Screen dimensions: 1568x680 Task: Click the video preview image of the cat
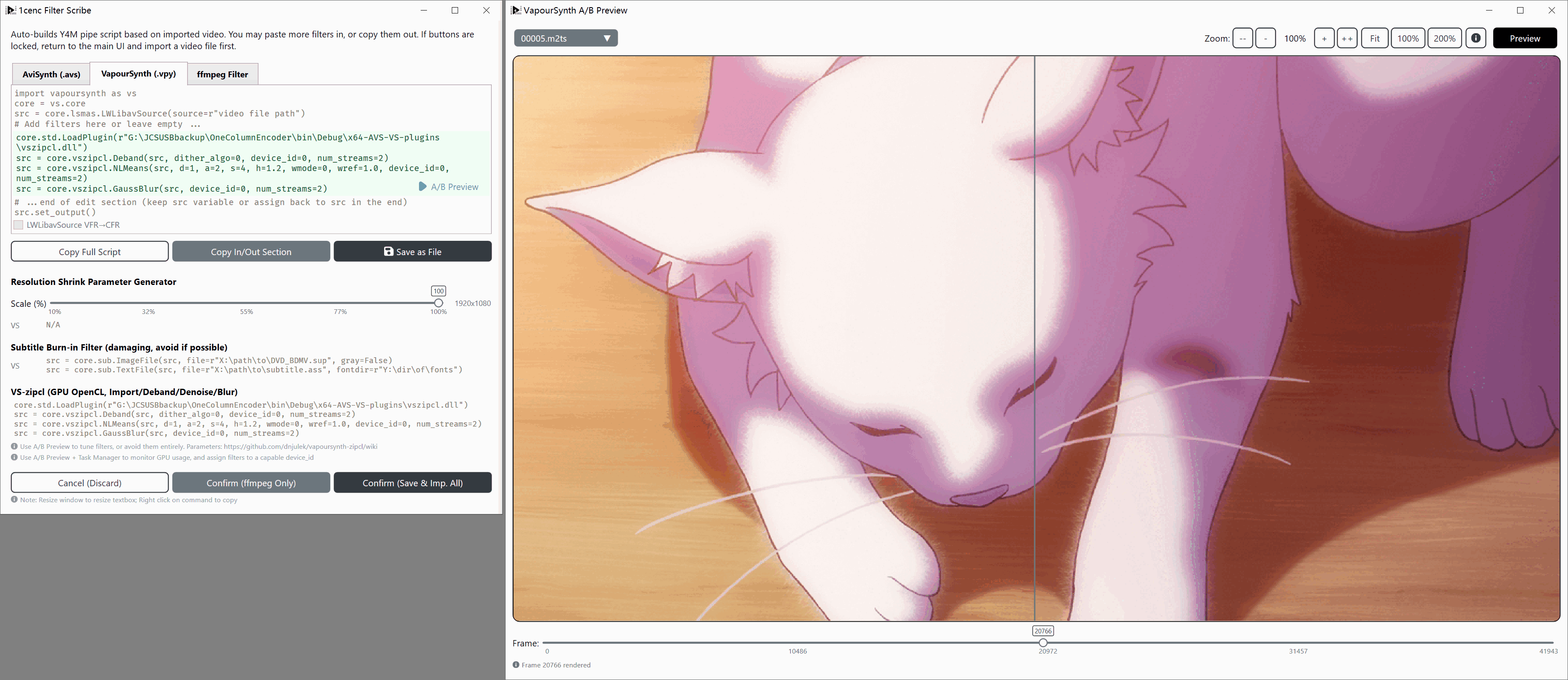pos(1036,338)
